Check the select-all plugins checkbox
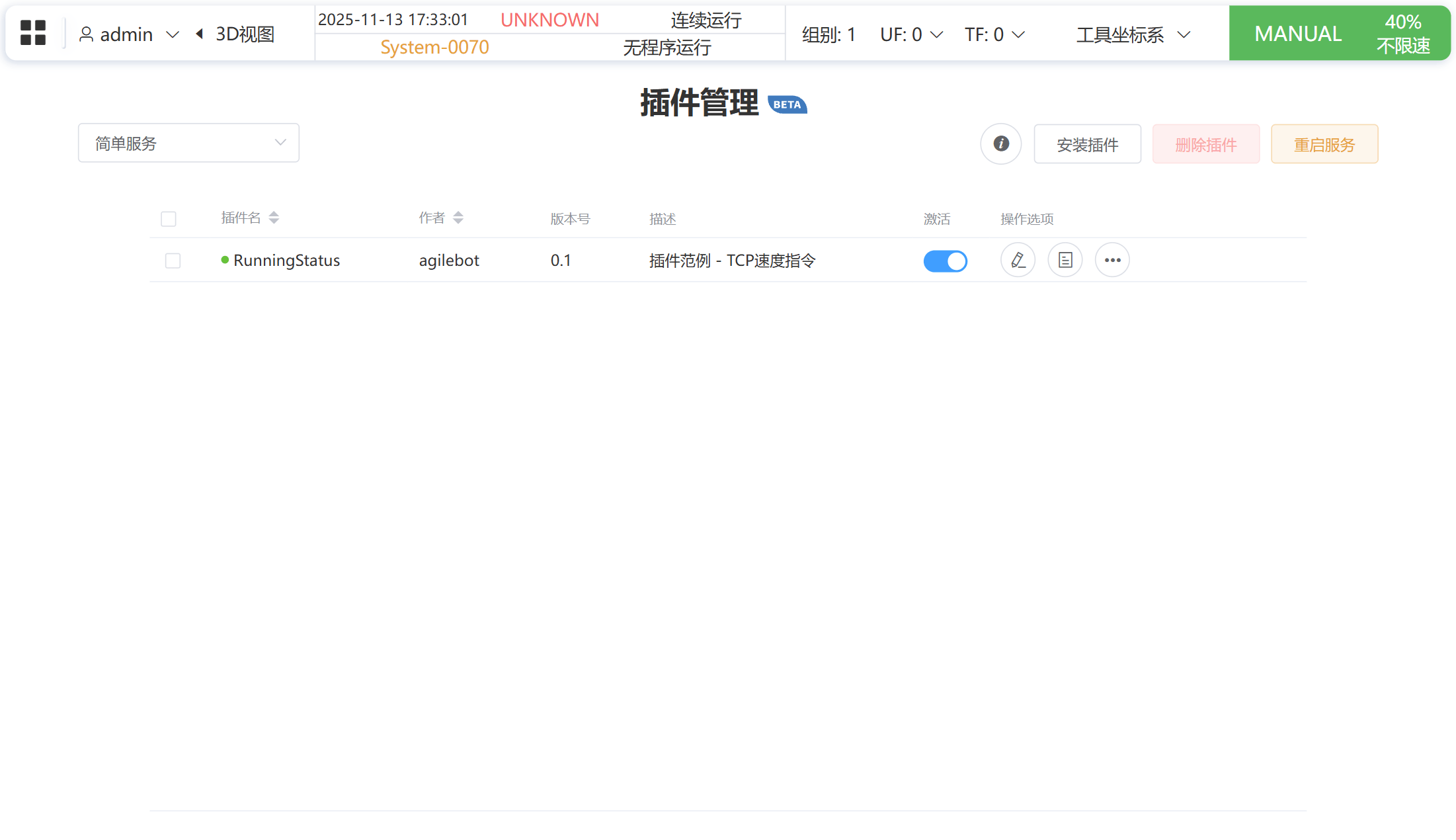Viewport: 1456px width, 840px height. click(x=169, y=219)
